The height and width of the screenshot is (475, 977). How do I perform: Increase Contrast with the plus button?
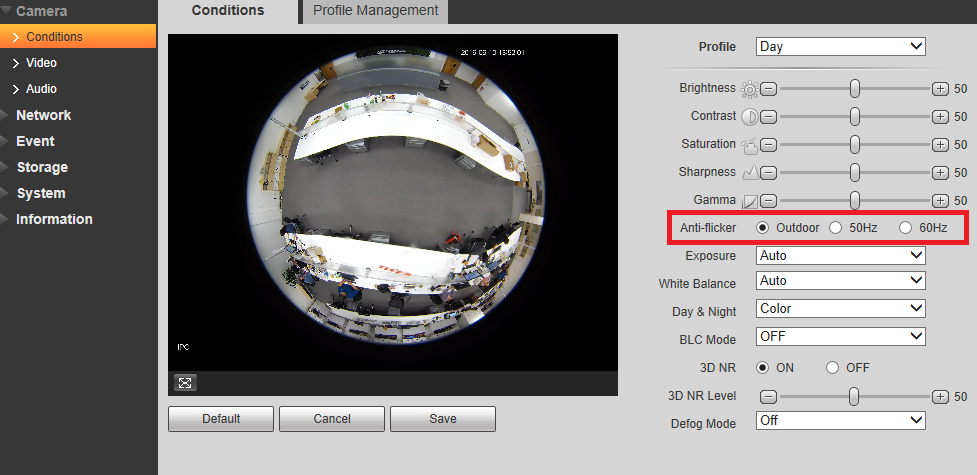(x=940, y=117)
